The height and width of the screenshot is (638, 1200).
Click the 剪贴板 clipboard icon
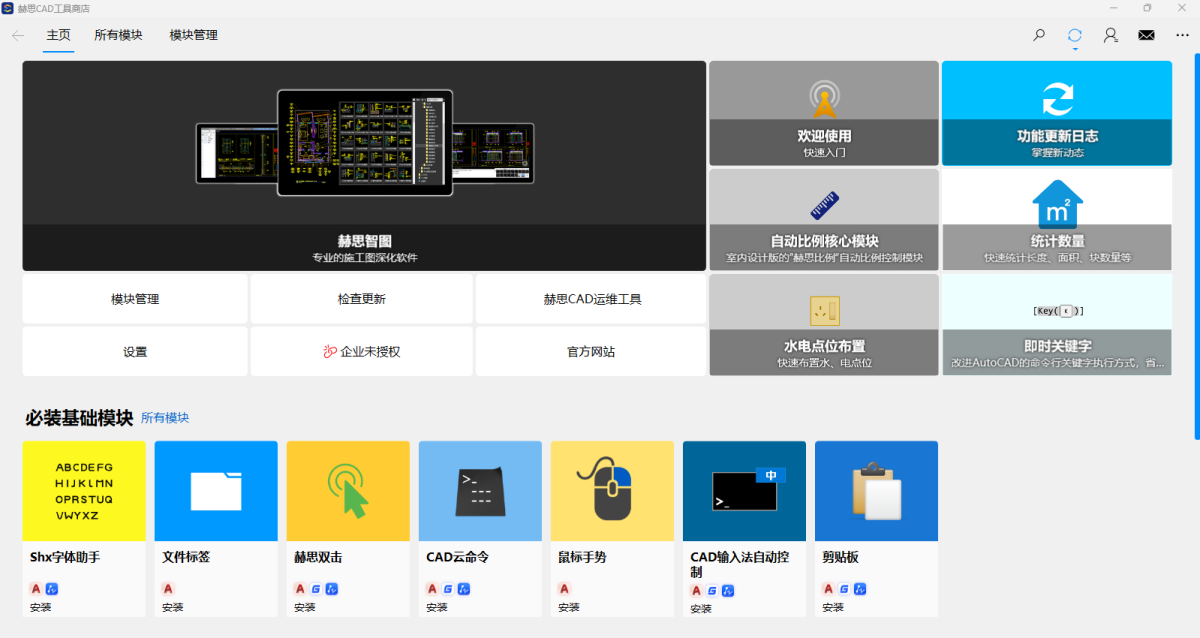876,490
